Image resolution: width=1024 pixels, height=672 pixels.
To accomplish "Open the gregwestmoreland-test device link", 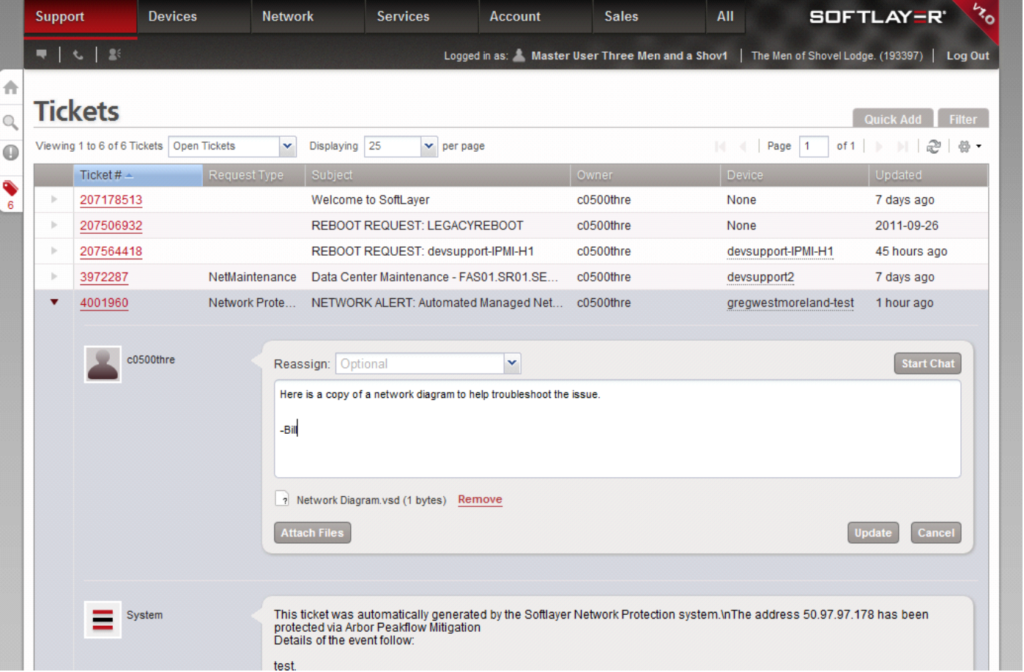I will 790,302.
